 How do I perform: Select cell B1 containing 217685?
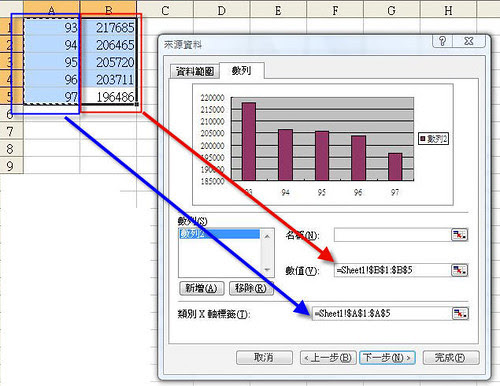[x=108, y=27]
